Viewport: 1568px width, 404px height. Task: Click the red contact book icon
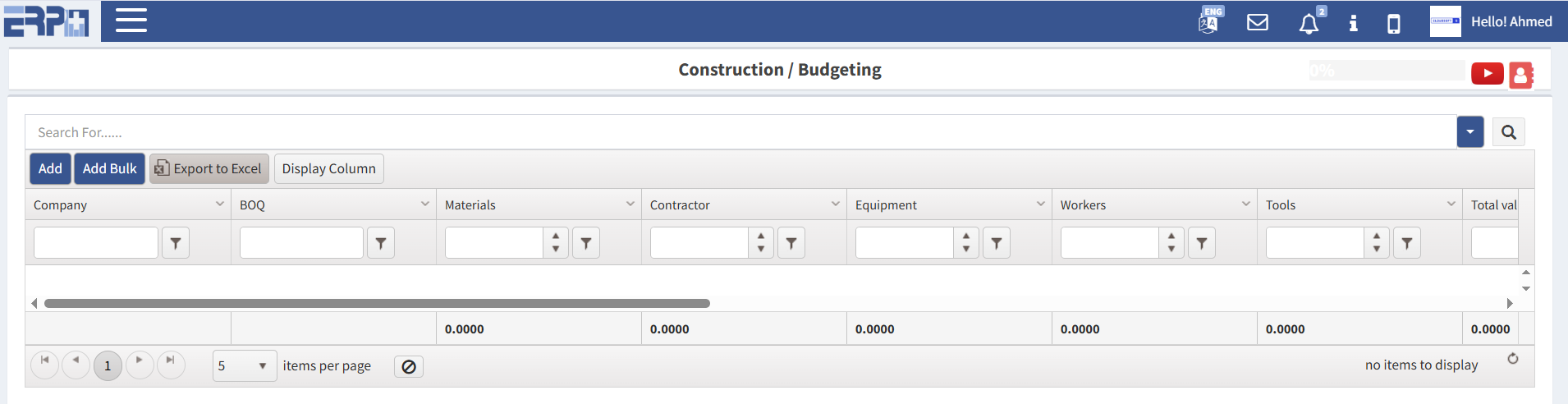coord(1520,75)
